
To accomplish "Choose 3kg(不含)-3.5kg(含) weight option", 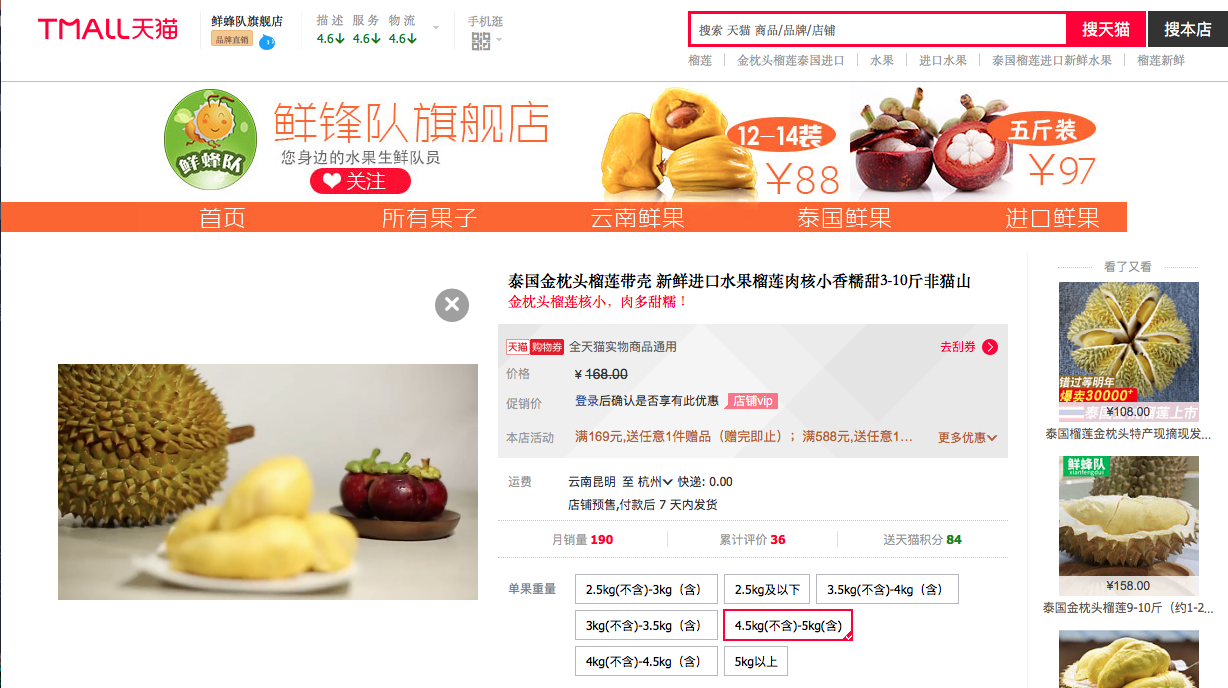I will point(646,625).
